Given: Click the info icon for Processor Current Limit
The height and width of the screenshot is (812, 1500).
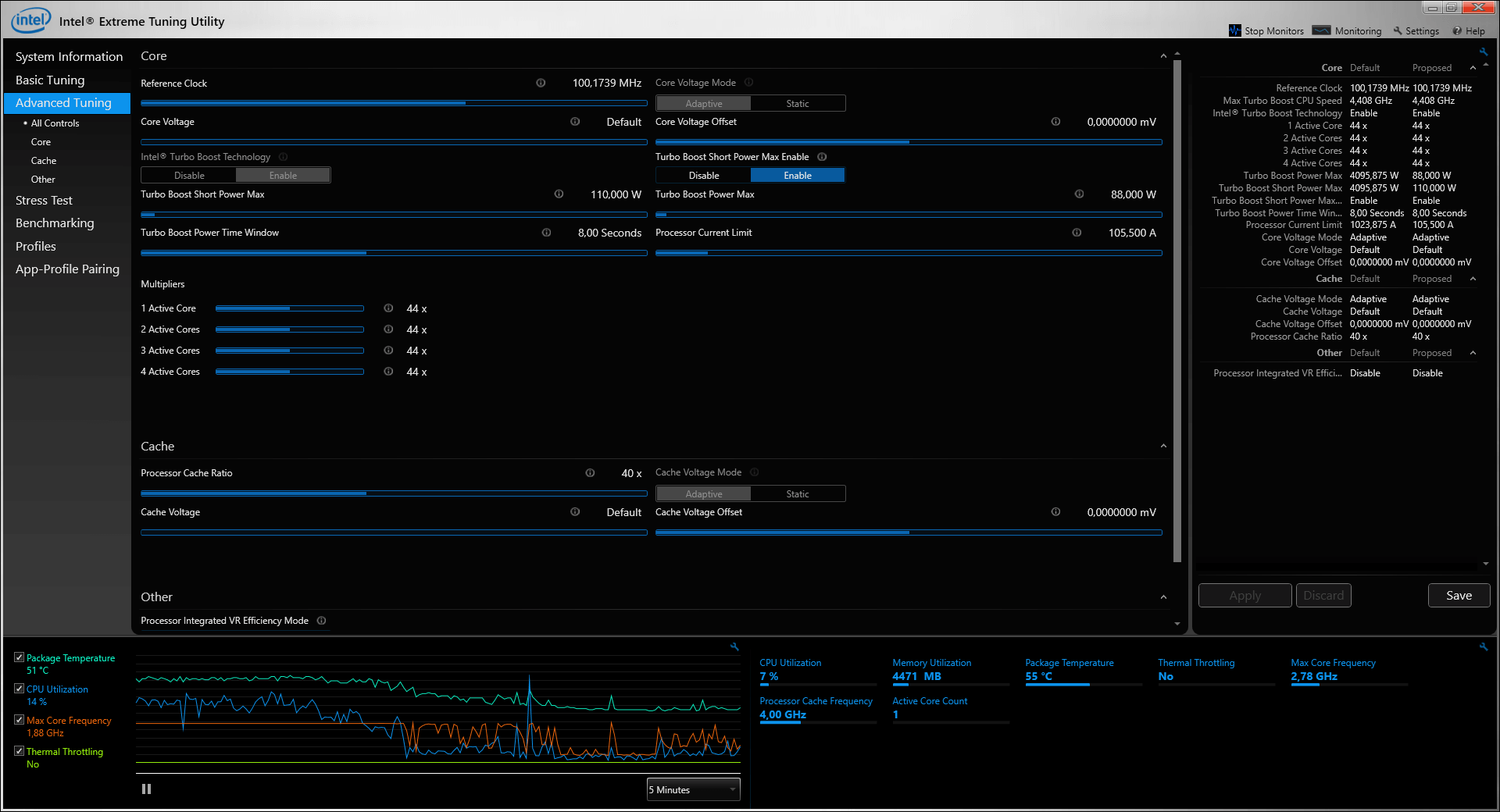Looking at the screenshot, I should click(1077, 233).
